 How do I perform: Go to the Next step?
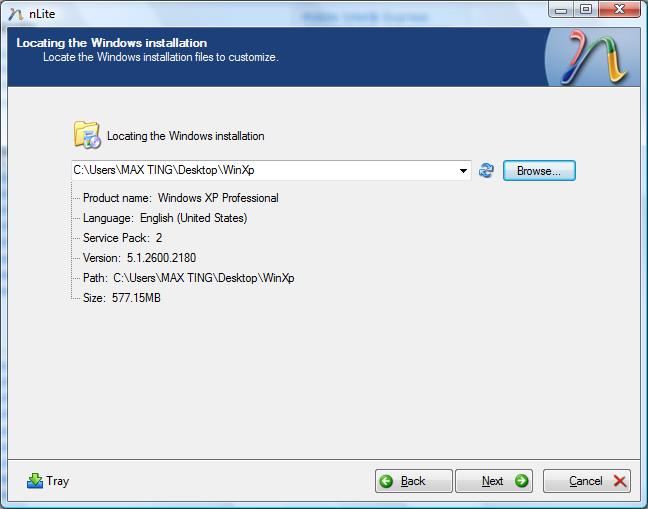[494, 481]
